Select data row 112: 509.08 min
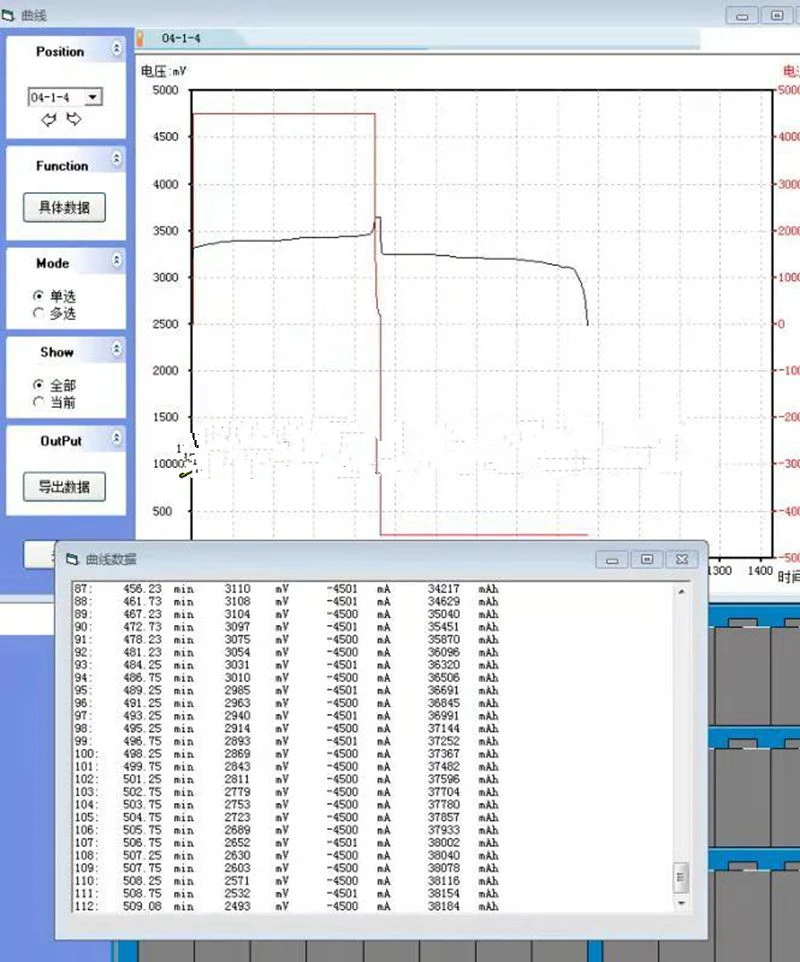Screen dimensions: 800x962 coord(287,906)
